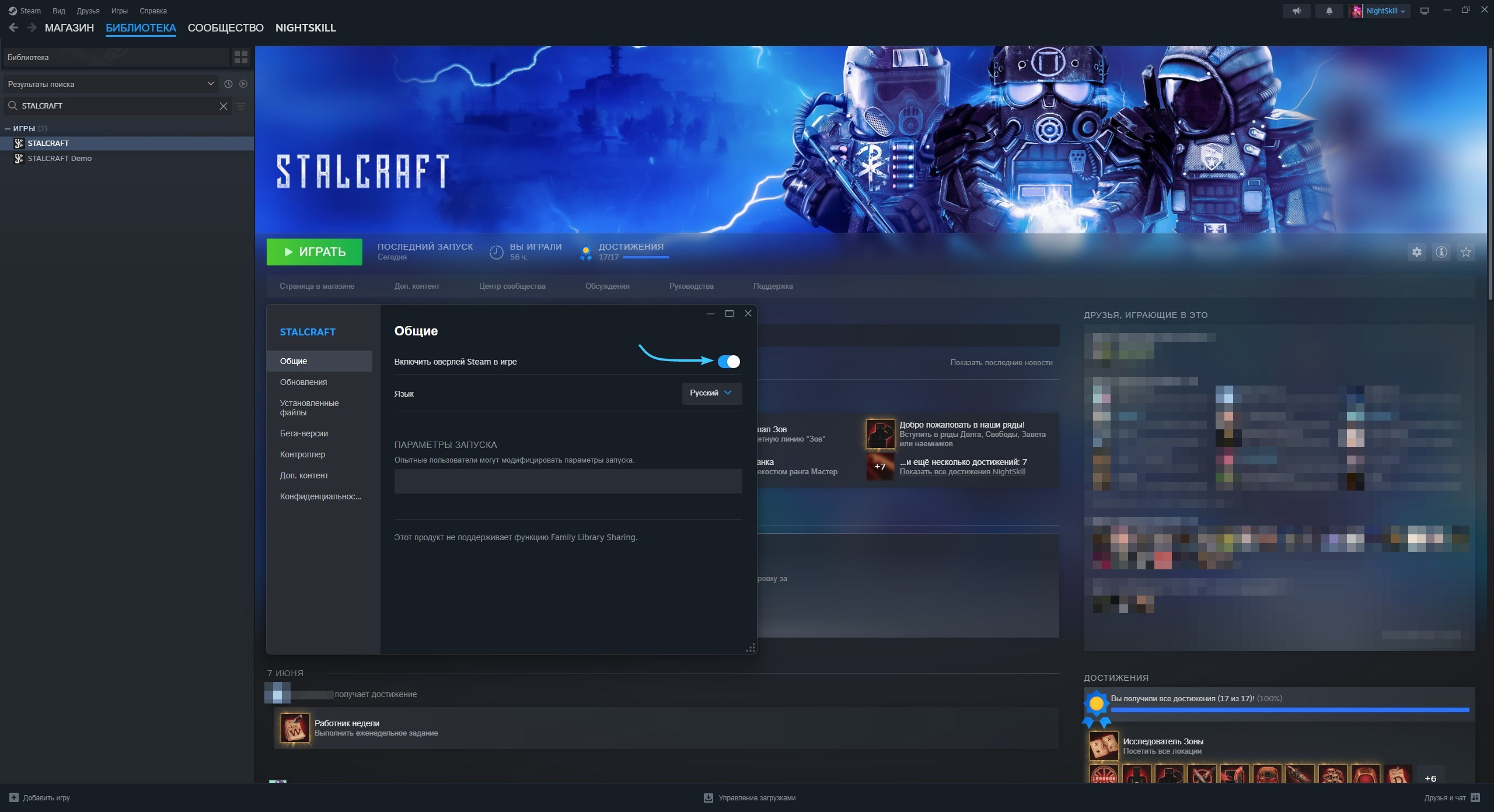Go forward with the navigation arrow

(x=32, y=27)
